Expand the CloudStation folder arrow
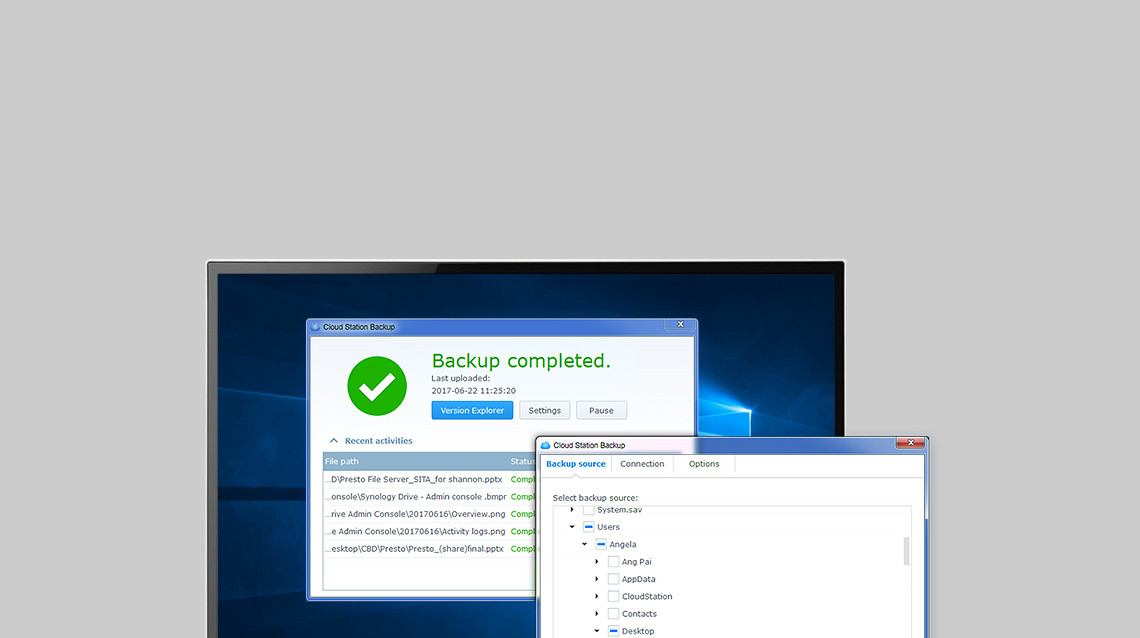Image resolution: width=1140 pixels, height=638 pixels. tap(597, 597)
